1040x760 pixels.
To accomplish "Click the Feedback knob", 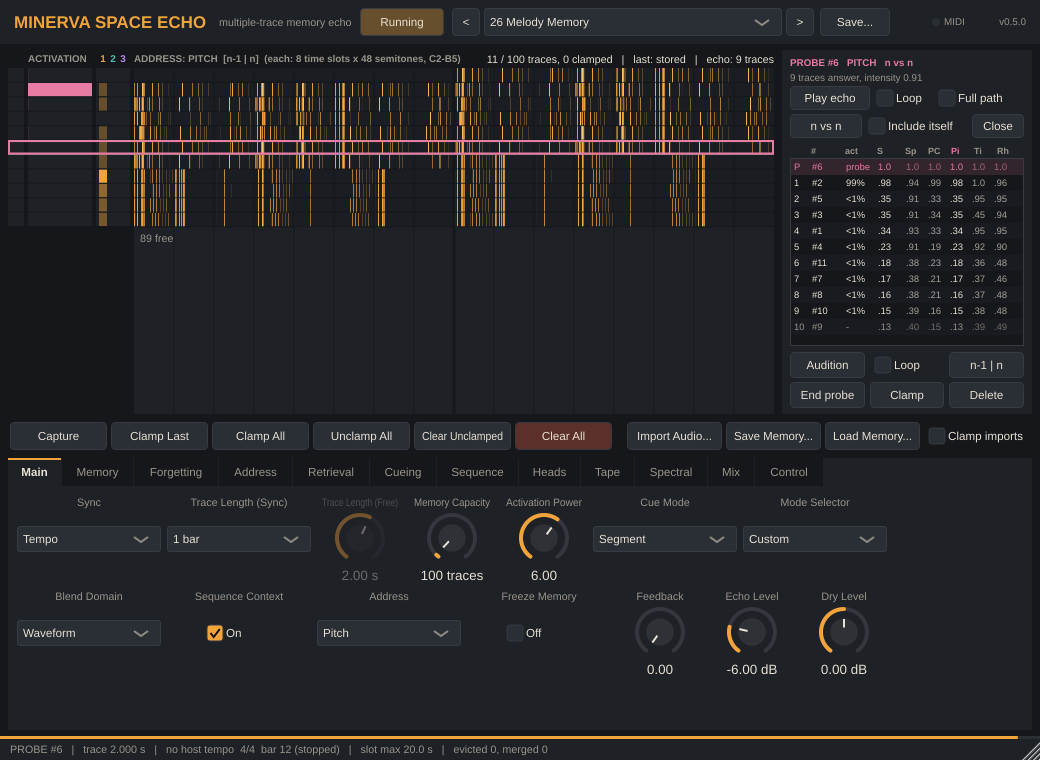I will (x=660, y=632).
